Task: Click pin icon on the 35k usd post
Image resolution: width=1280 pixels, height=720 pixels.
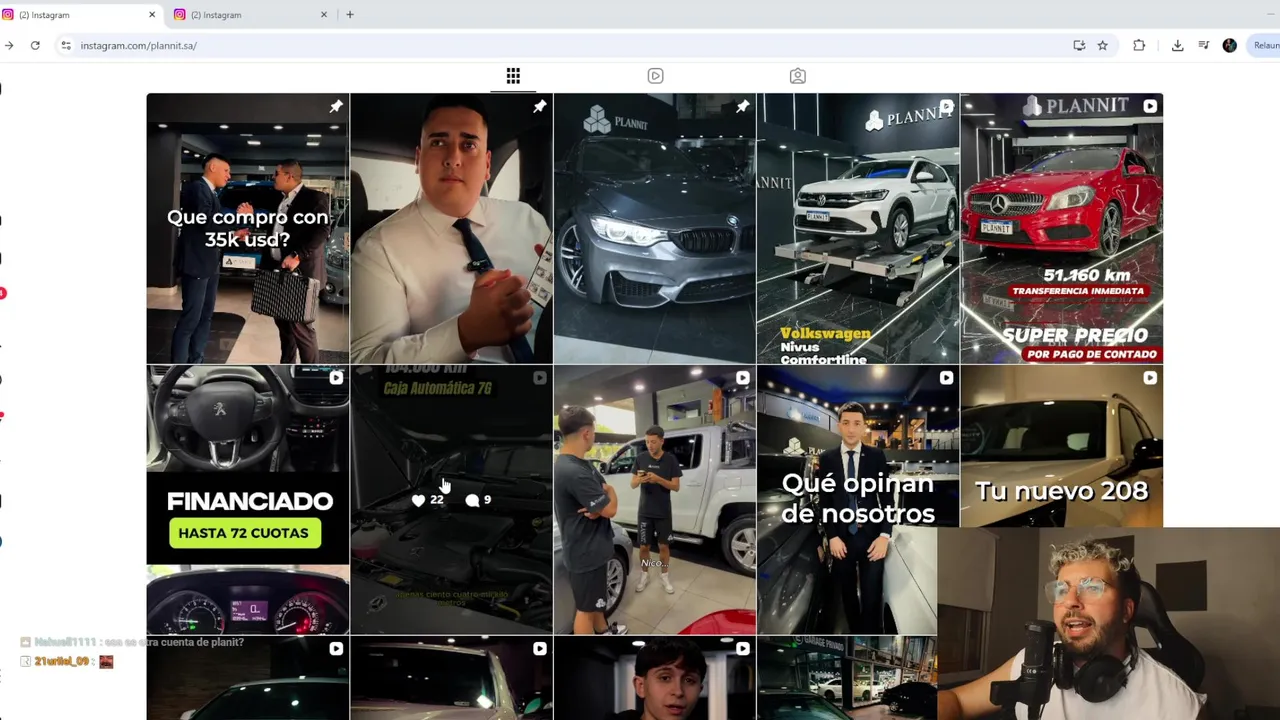Action: coord(336,106)
